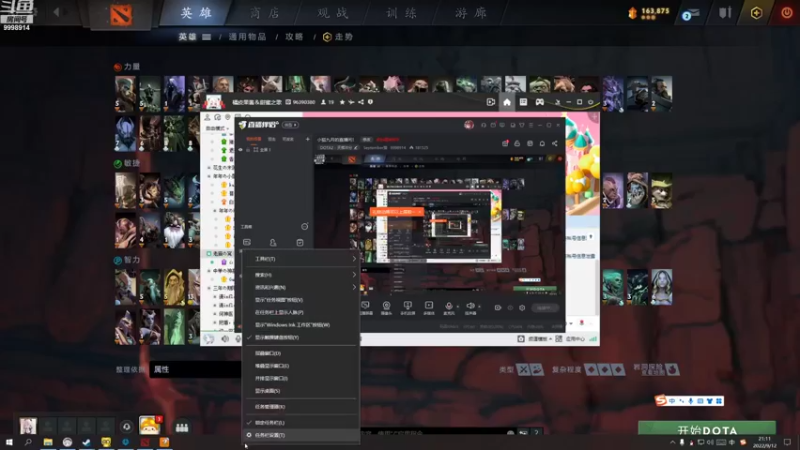This screenshot has height=450, width=800.
Task: Open the friends icon with red badge
Action: coord(149,425)
